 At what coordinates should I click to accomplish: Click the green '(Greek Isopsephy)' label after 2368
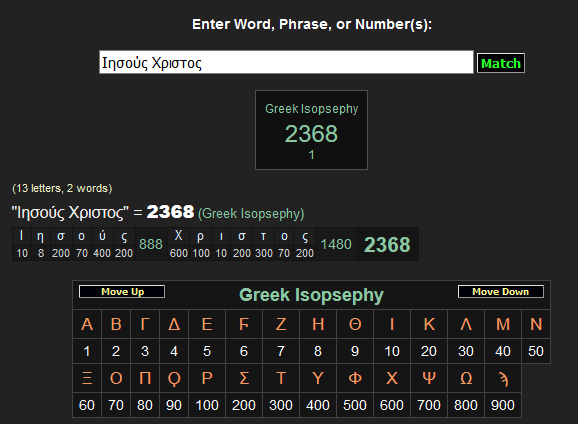251,213
